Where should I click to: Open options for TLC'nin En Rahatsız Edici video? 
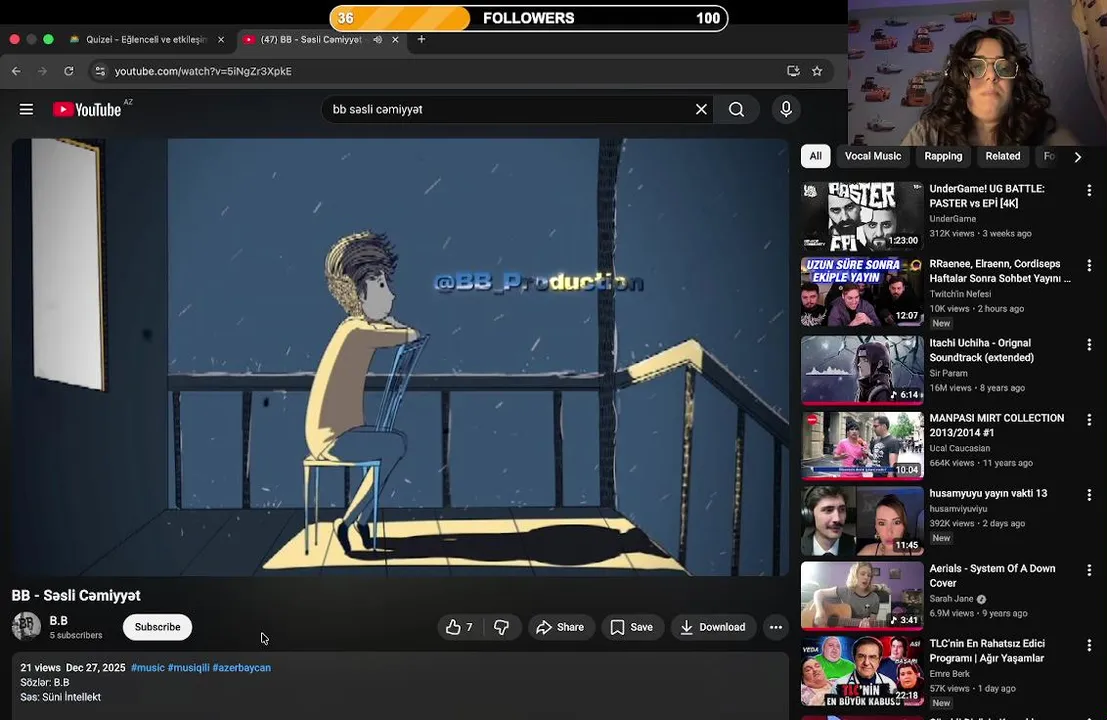coord(1089,645)
